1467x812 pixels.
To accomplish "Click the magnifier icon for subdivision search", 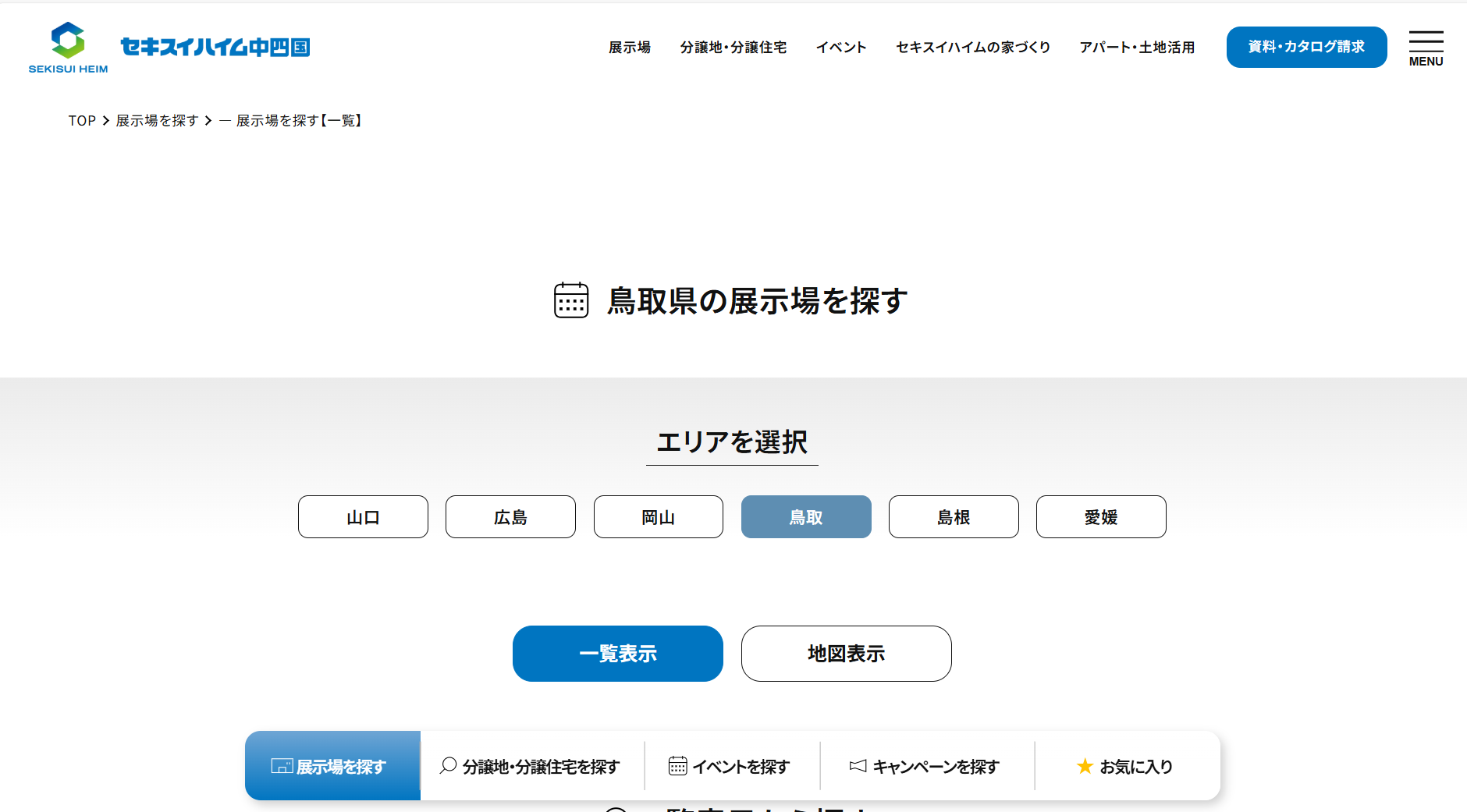I will 448,766.
